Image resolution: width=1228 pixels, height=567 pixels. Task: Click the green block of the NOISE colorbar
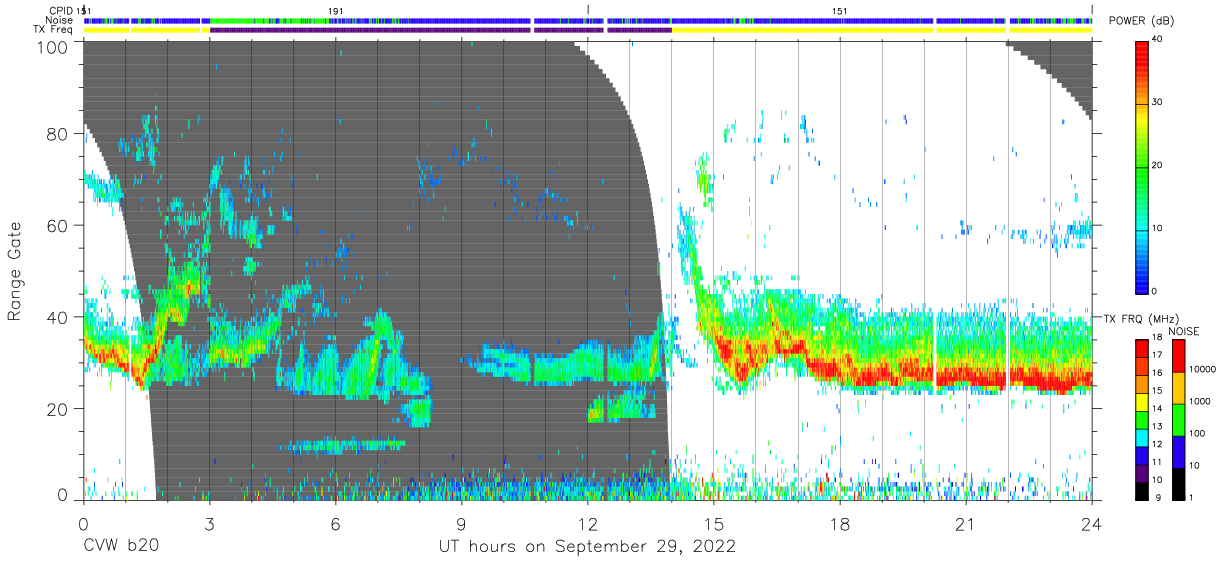coord(1178,420)
